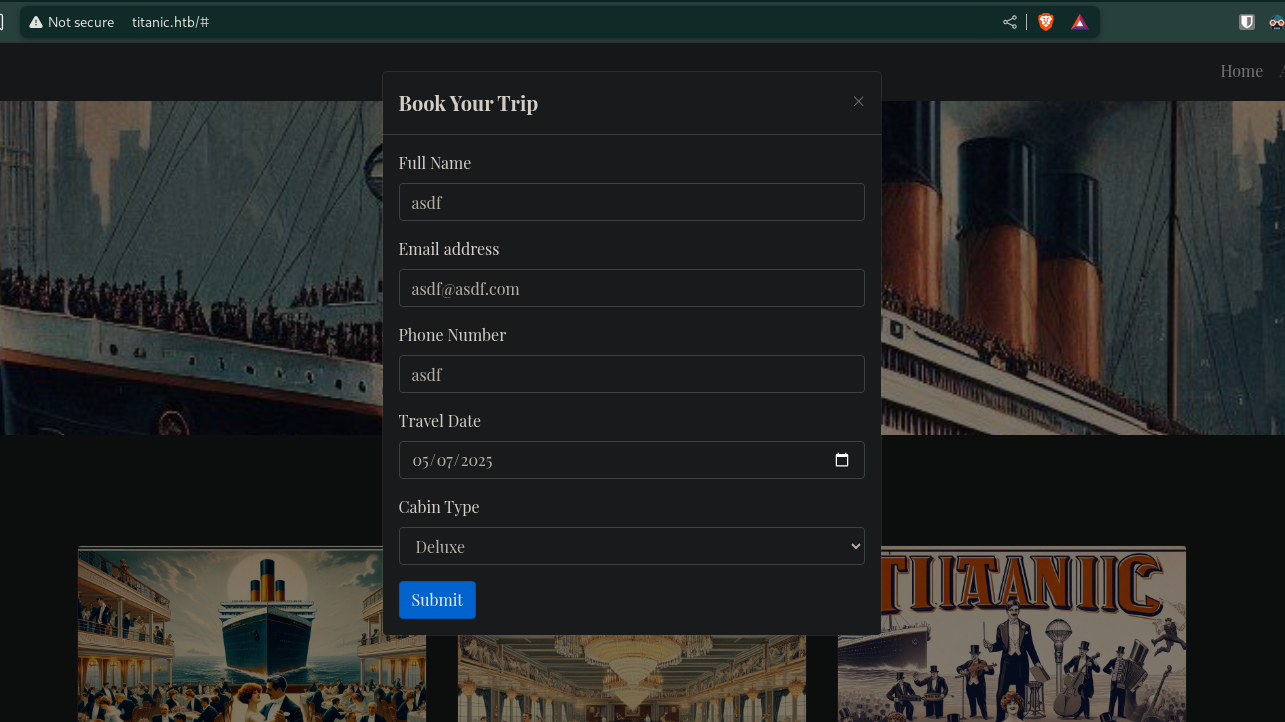The height and width of the screenshot is (722, 1285).
Task: Click the Phone Number input field
Action: pyautogui.click(x=631, y=374)
